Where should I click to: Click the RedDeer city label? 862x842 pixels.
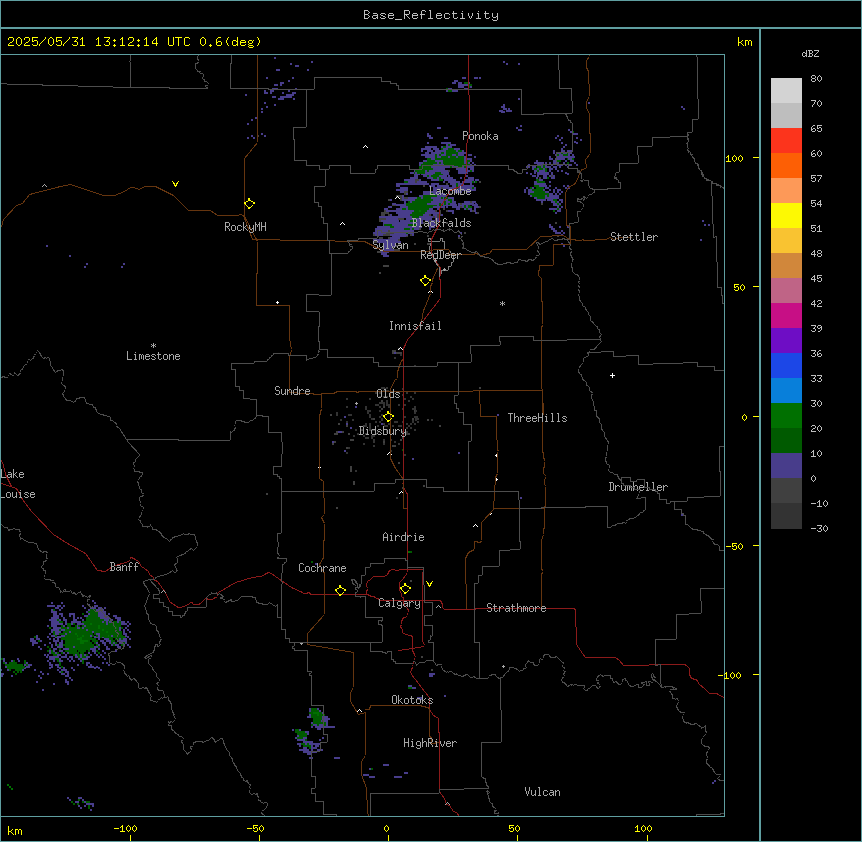coord(440,255)
